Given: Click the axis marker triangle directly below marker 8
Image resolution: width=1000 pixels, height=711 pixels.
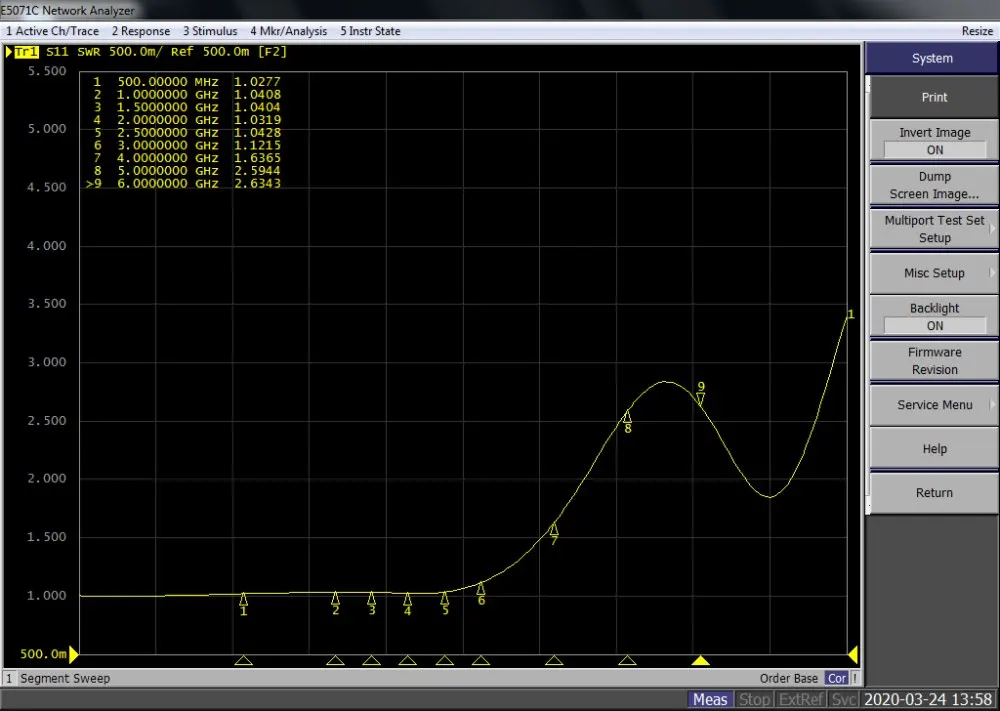Looking at the screenshot, I should [628, 660].
